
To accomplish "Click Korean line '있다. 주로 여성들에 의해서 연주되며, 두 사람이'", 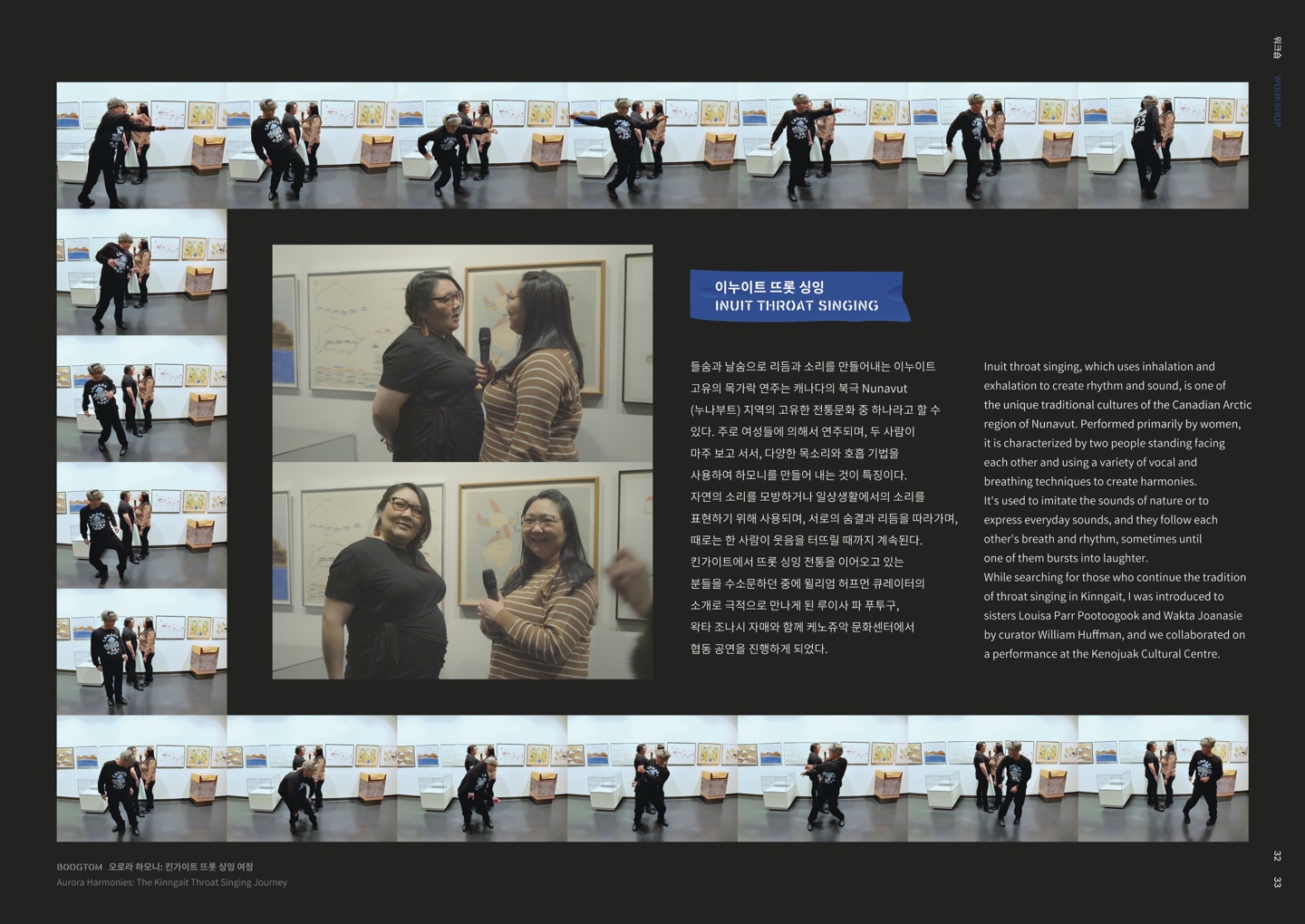I will coord(802,432).
